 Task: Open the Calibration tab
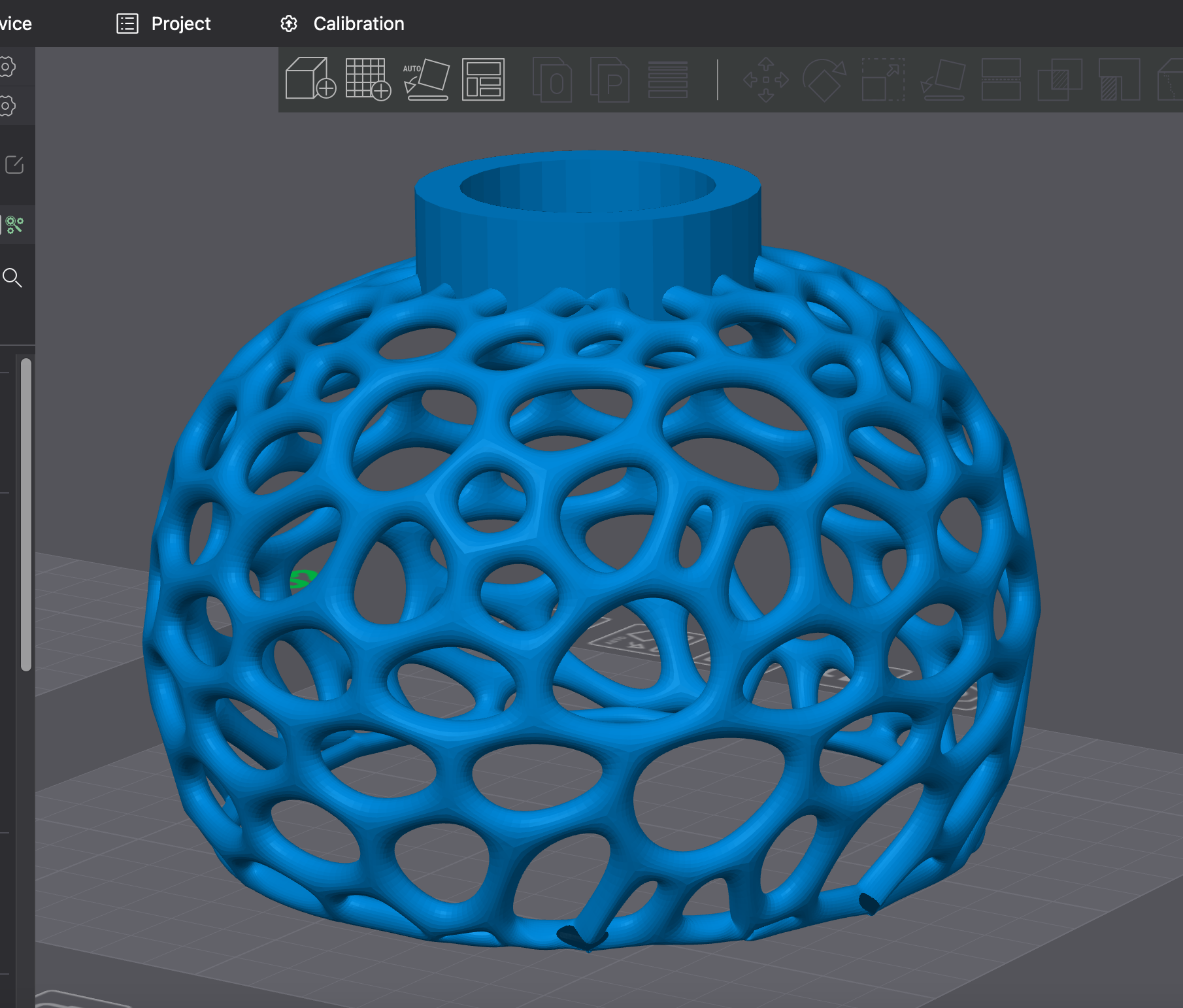[342, 24]
